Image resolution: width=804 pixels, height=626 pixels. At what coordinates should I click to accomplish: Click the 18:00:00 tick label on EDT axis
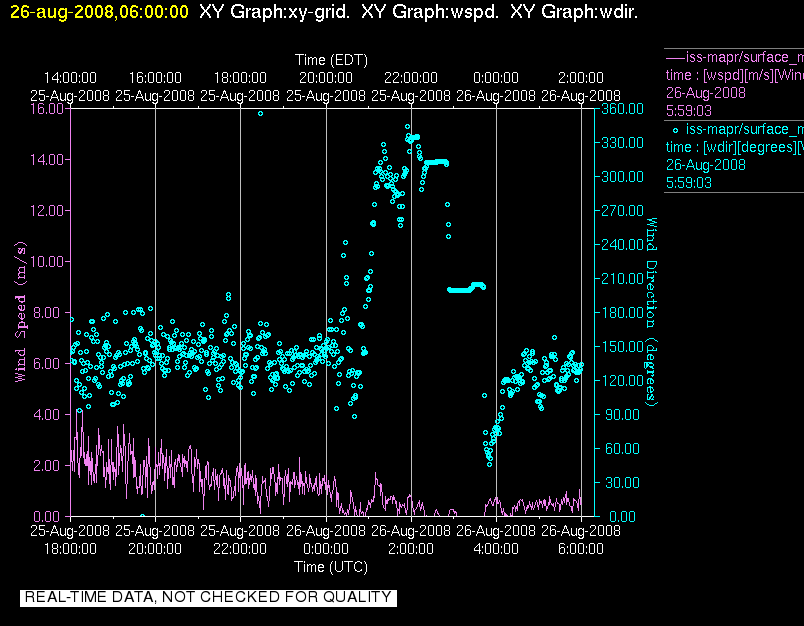click(240, 78)
